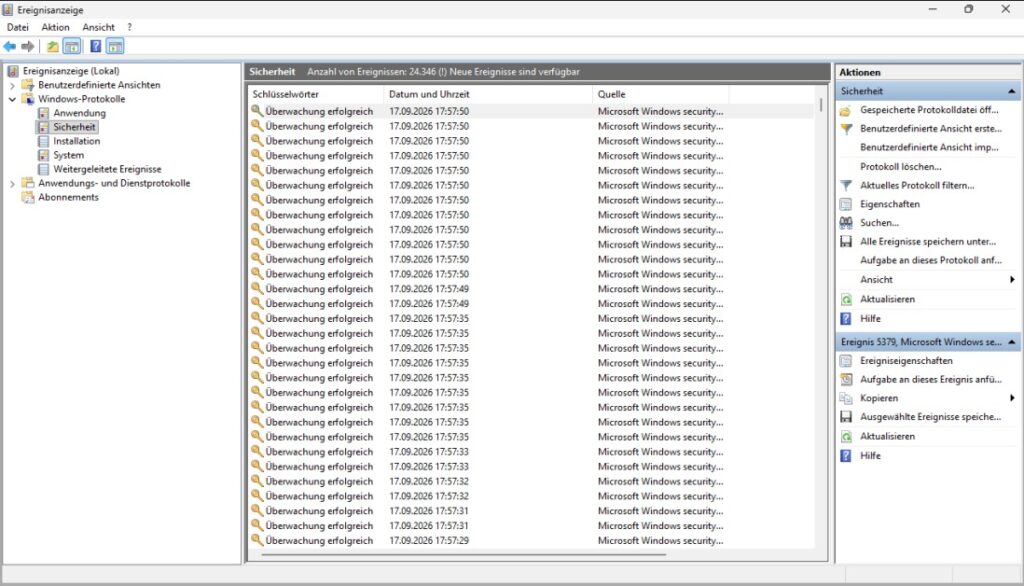Select the Abonnements tree item
Image resolution: width=1024 pixels, height=586 pixels.
point(68,197)
